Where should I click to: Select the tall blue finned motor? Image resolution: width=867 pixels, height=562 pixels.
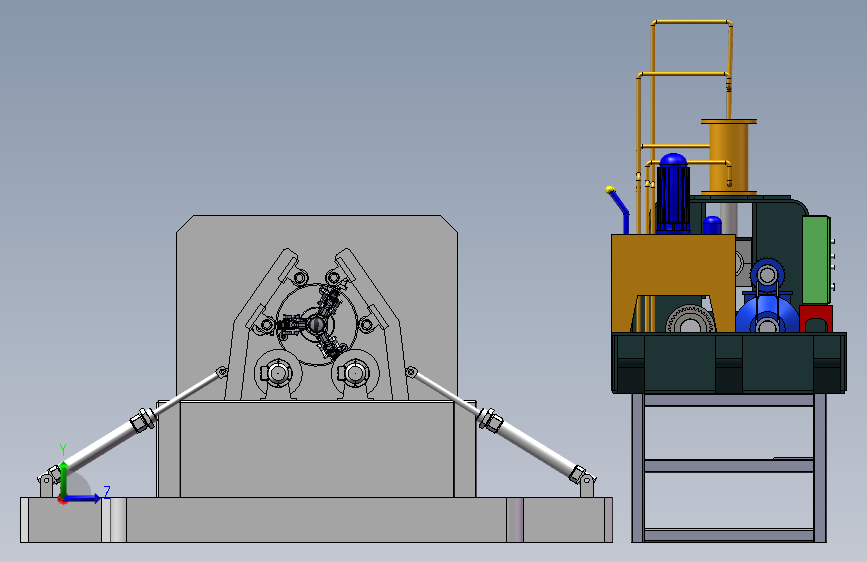click(x=673, y=194)
